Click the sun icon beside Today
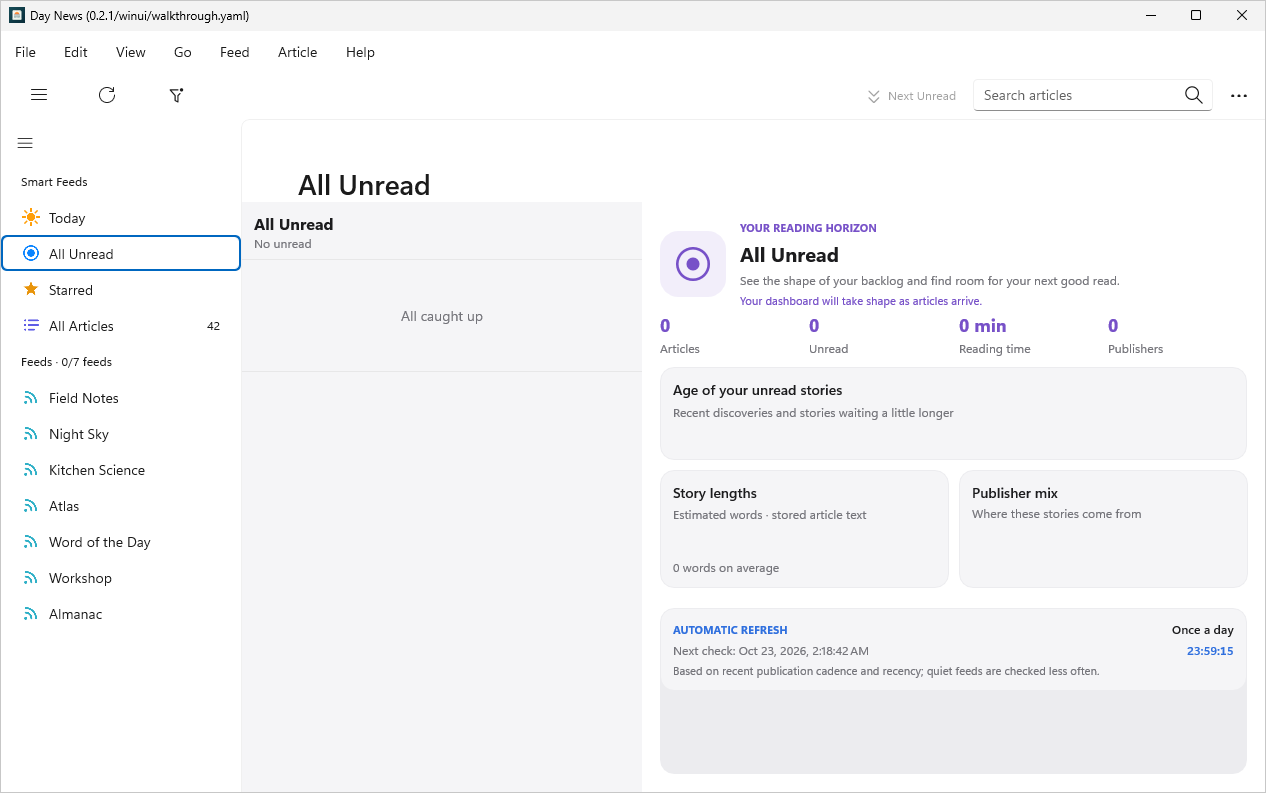1266x793 pixels. [x=31, y=217]
